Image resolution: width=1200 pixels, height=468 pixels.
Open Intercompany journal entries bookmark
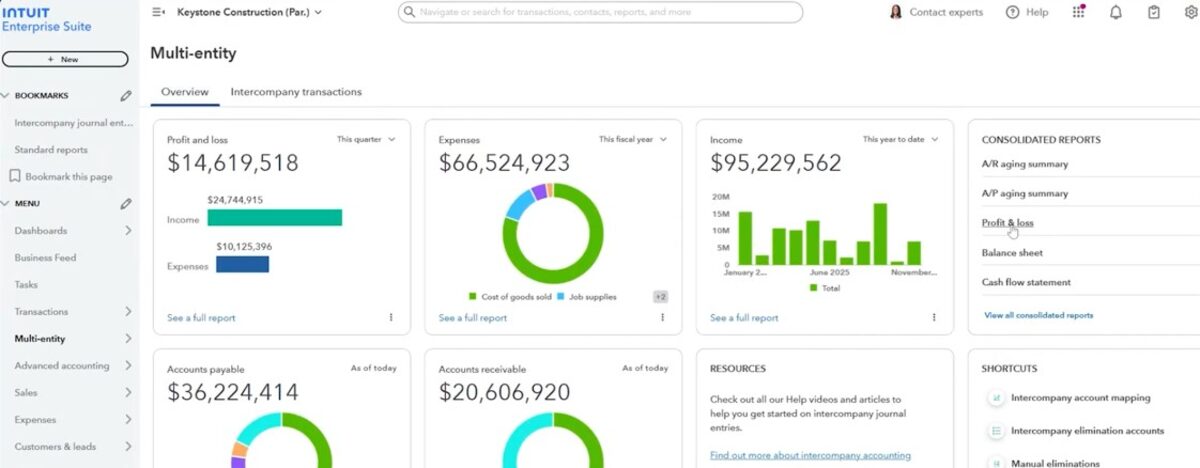pyautogui.click(x=73, y=123)
